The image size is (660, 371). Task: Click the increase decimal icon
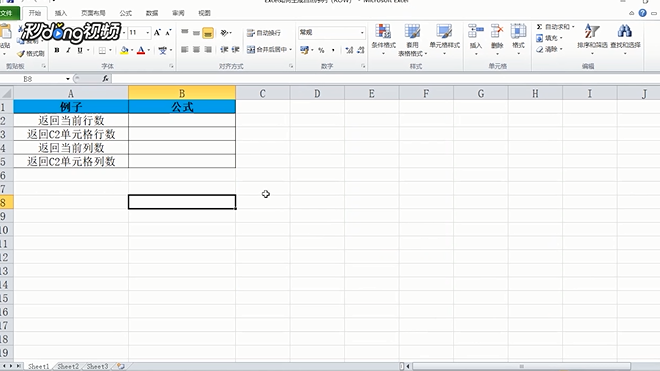[349, 50]
